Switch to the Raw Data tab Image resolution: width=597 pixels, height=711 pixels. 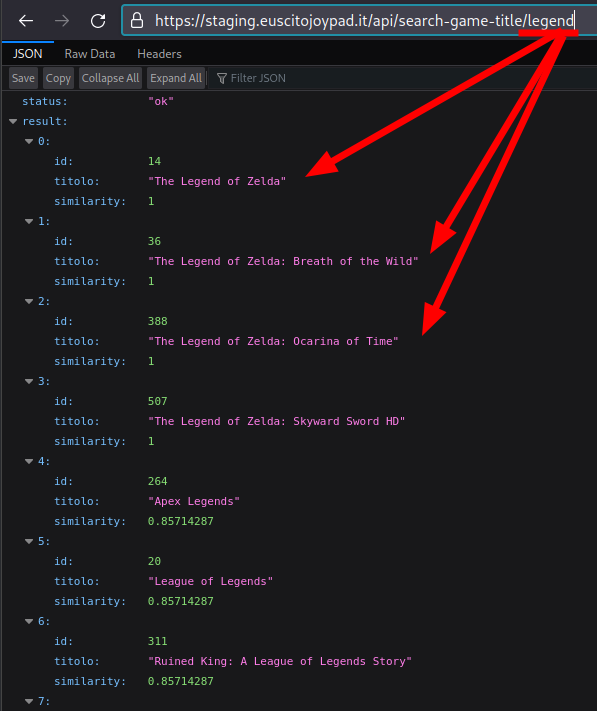[90, 54]
